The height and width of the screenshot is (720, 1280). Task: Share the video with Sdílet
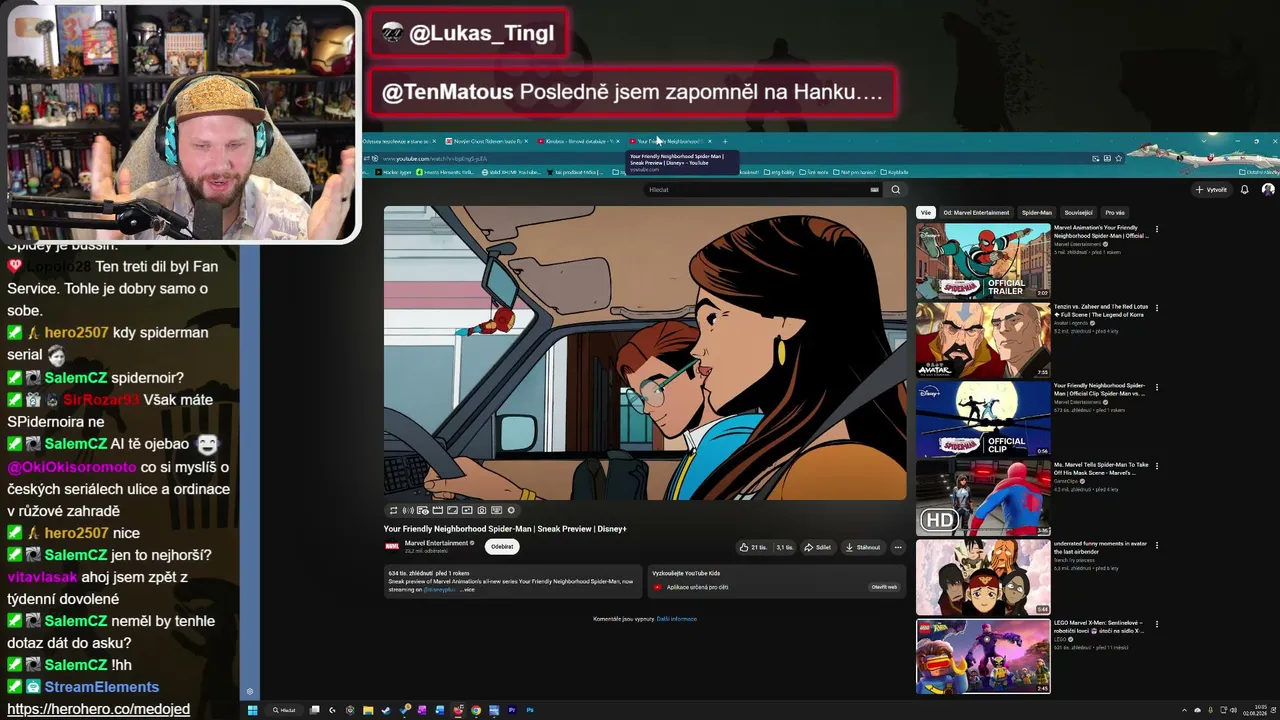click(818, 547)
